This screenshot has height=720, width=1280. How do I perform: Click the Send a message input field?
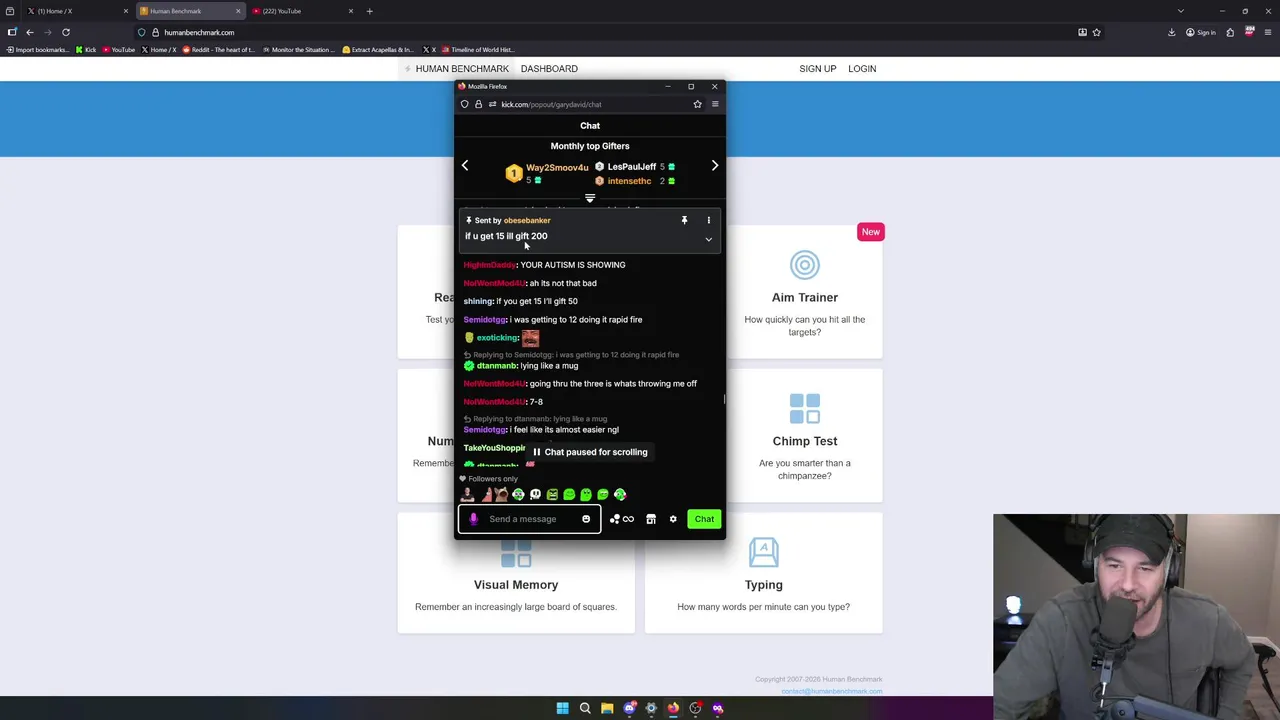[529, 519]
